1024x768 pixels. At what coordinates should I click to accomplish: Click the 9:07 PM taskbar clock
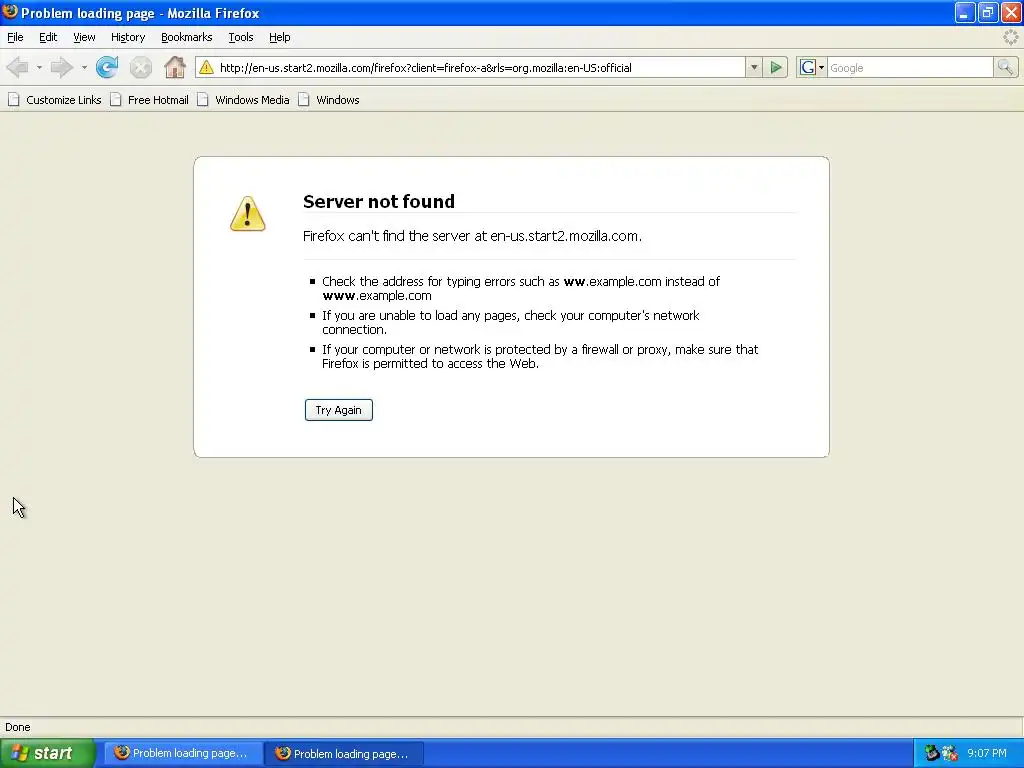pos(987,753)
